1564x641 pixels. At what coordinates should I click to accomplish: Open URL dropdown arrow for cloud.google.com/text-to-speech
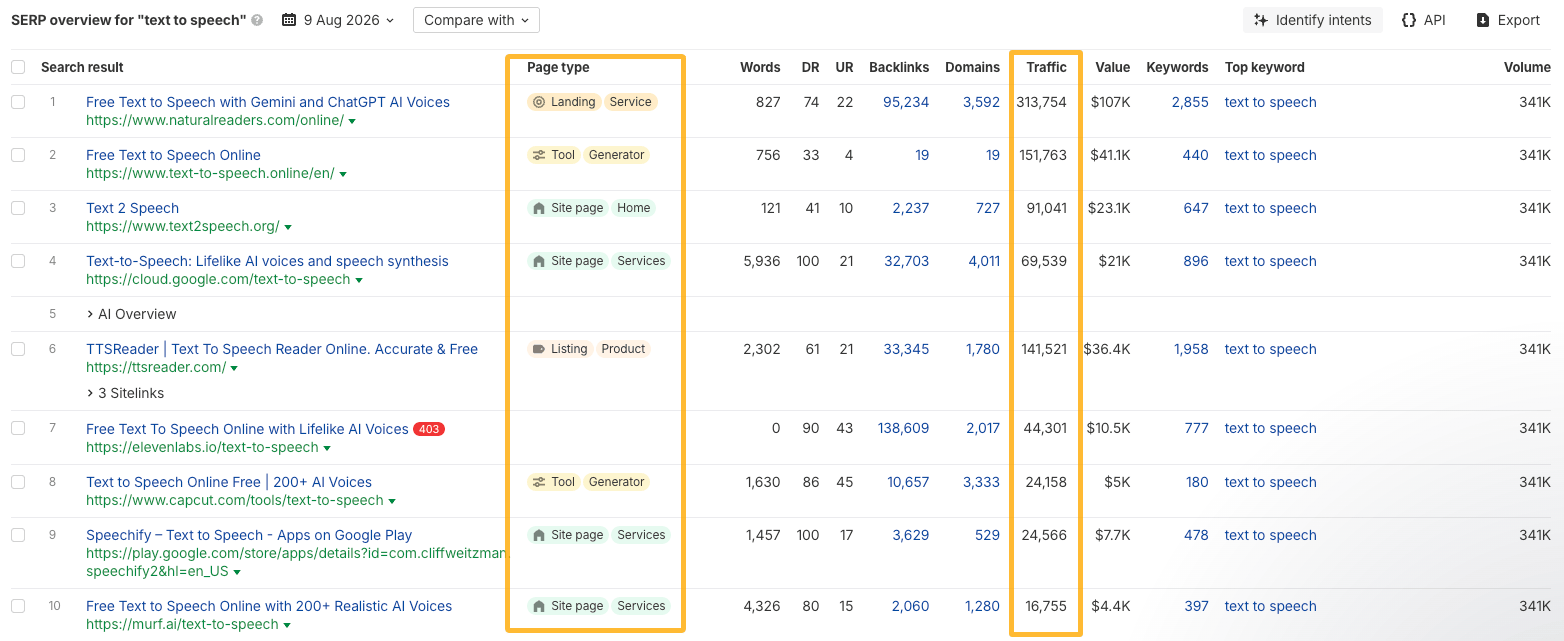359,280
